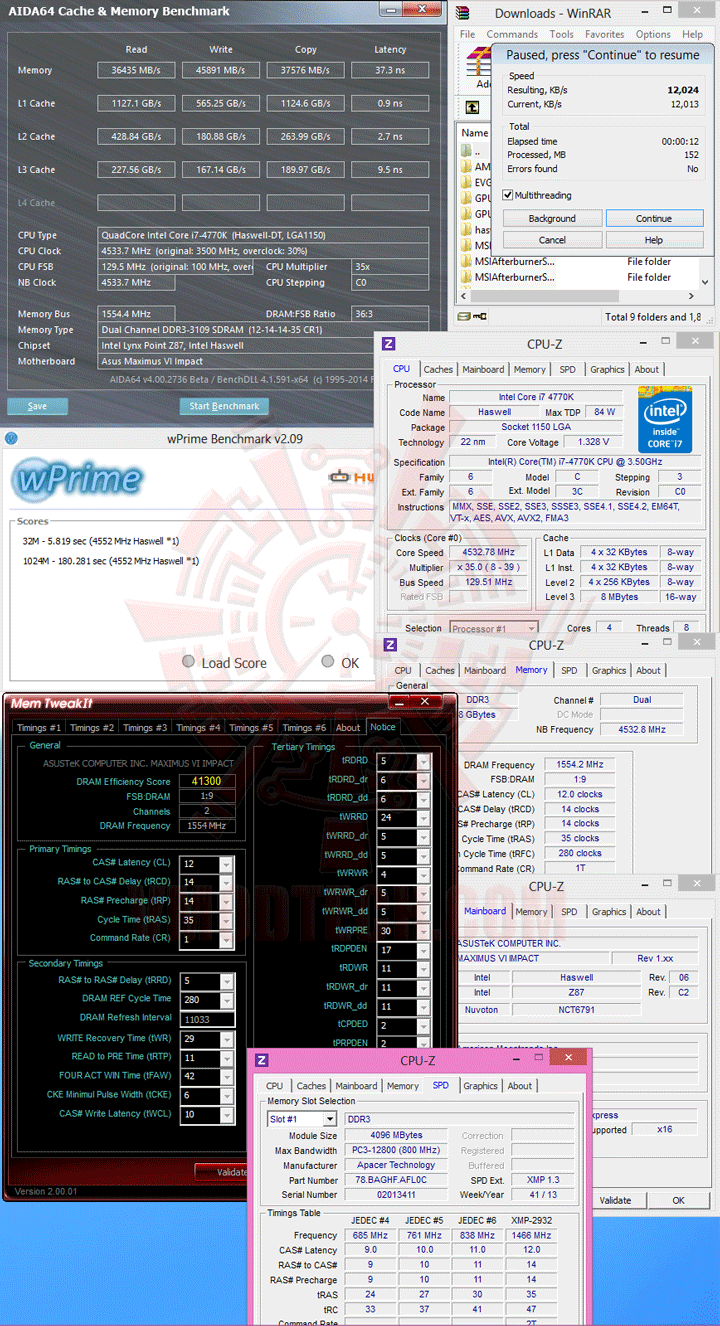Click the OK button in CPU-Z Mainboard window
Viewport: 720px width, 1326px height.
(678, 1201)
